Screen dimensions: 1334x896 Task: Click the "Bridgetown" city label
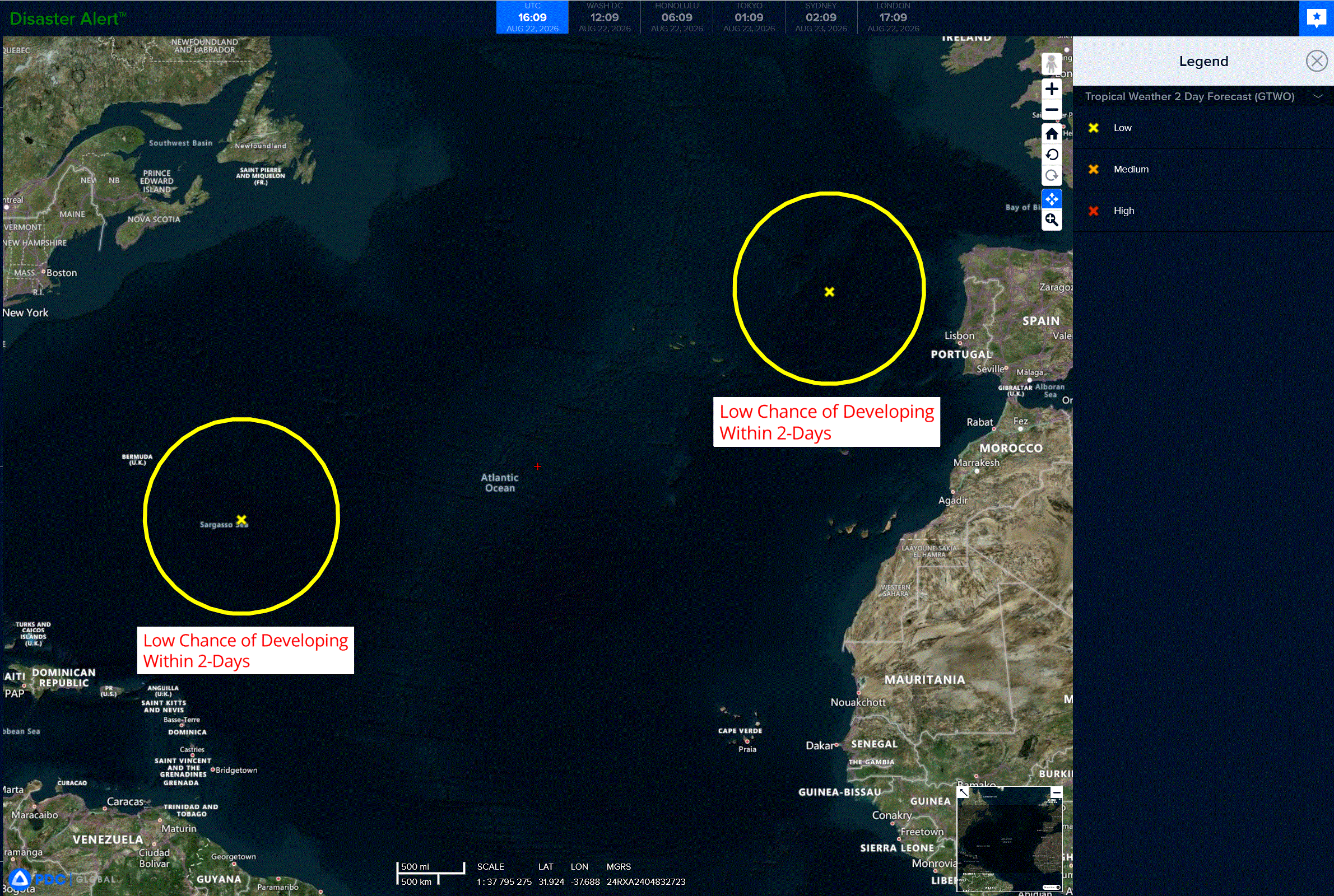(236, 771)
